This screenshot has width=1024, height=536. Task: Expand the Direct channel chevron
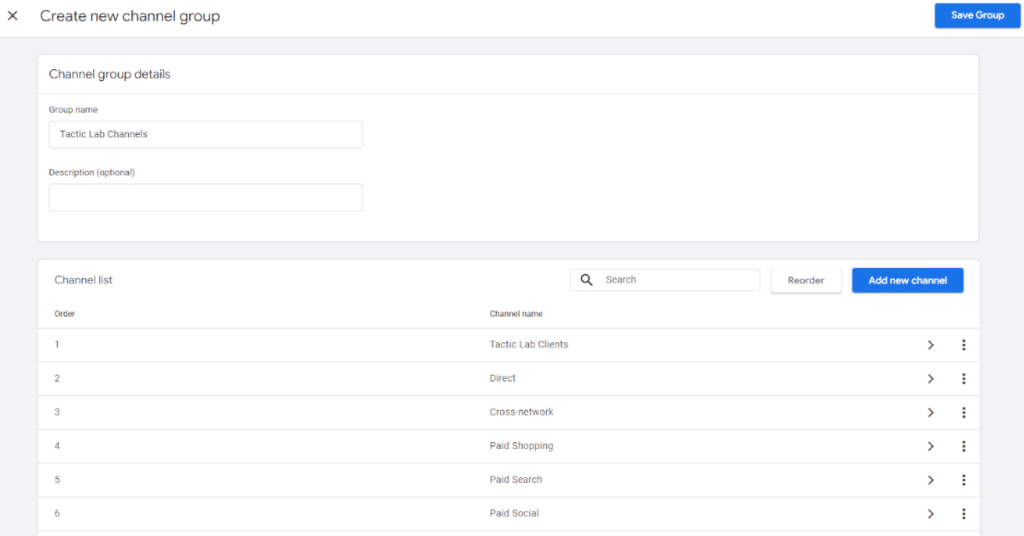930,379
